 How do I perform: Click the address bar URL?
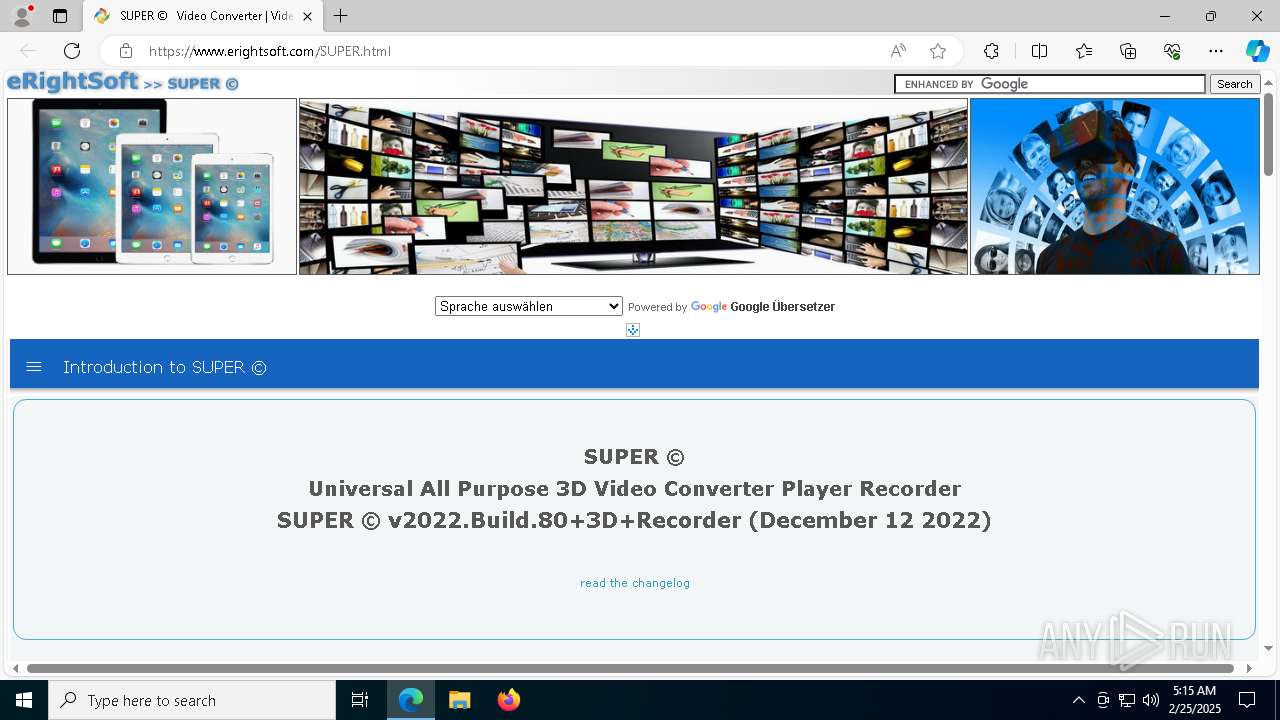coord(270,51)
